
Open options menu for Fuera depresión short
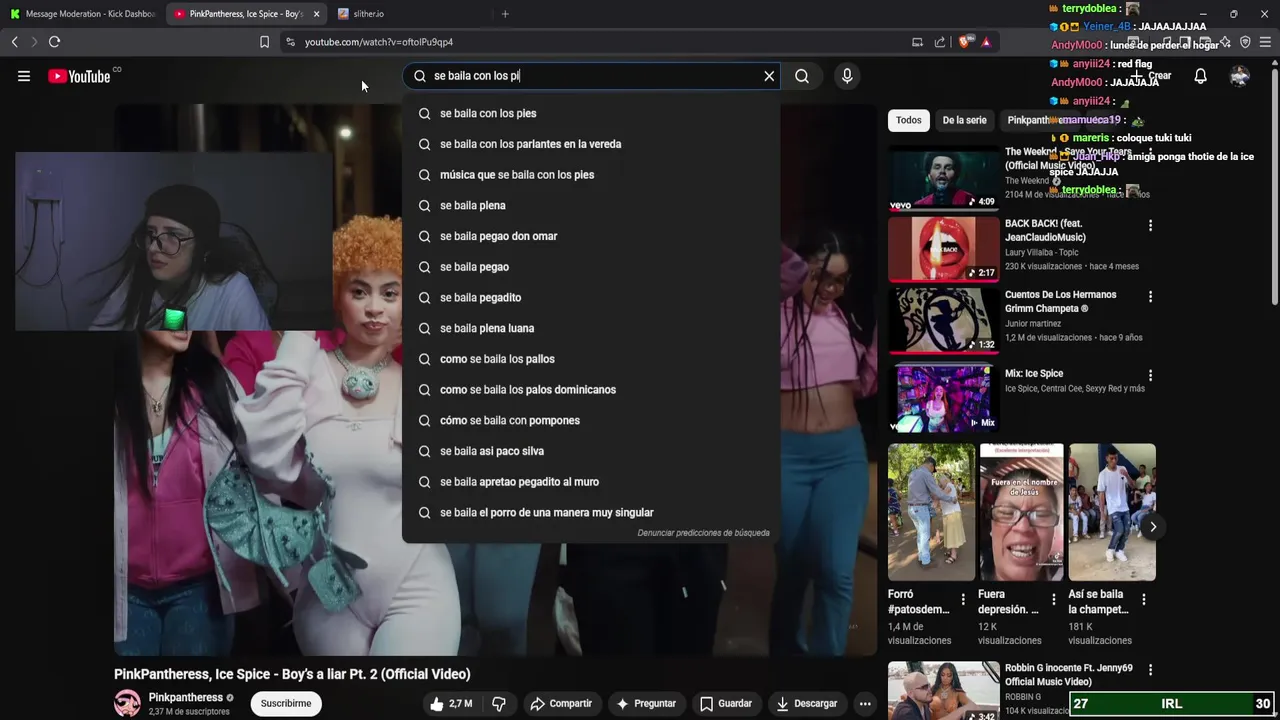(1053, 600)
